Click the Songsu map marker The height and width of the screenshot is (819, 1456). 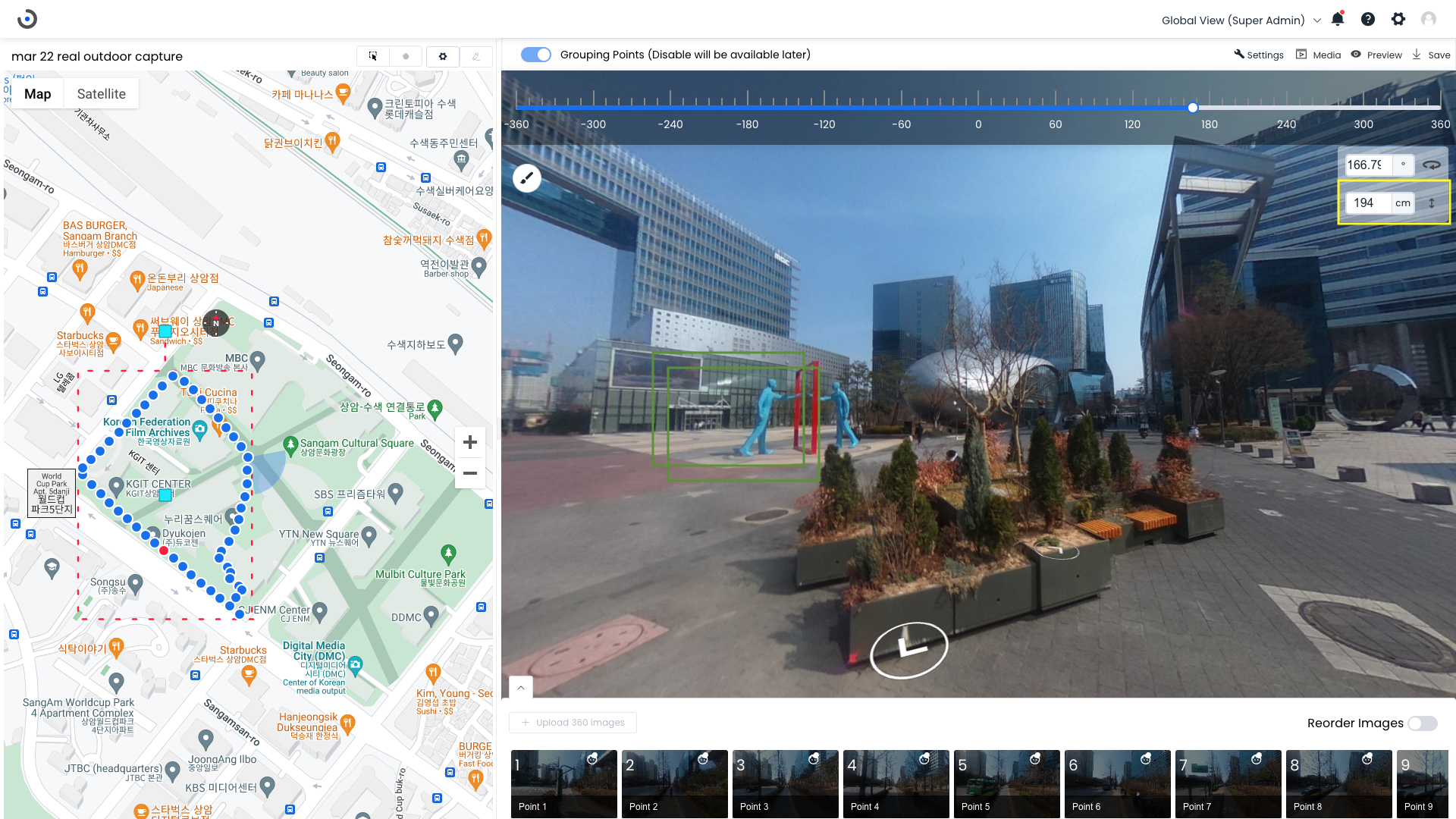point(136,583)
